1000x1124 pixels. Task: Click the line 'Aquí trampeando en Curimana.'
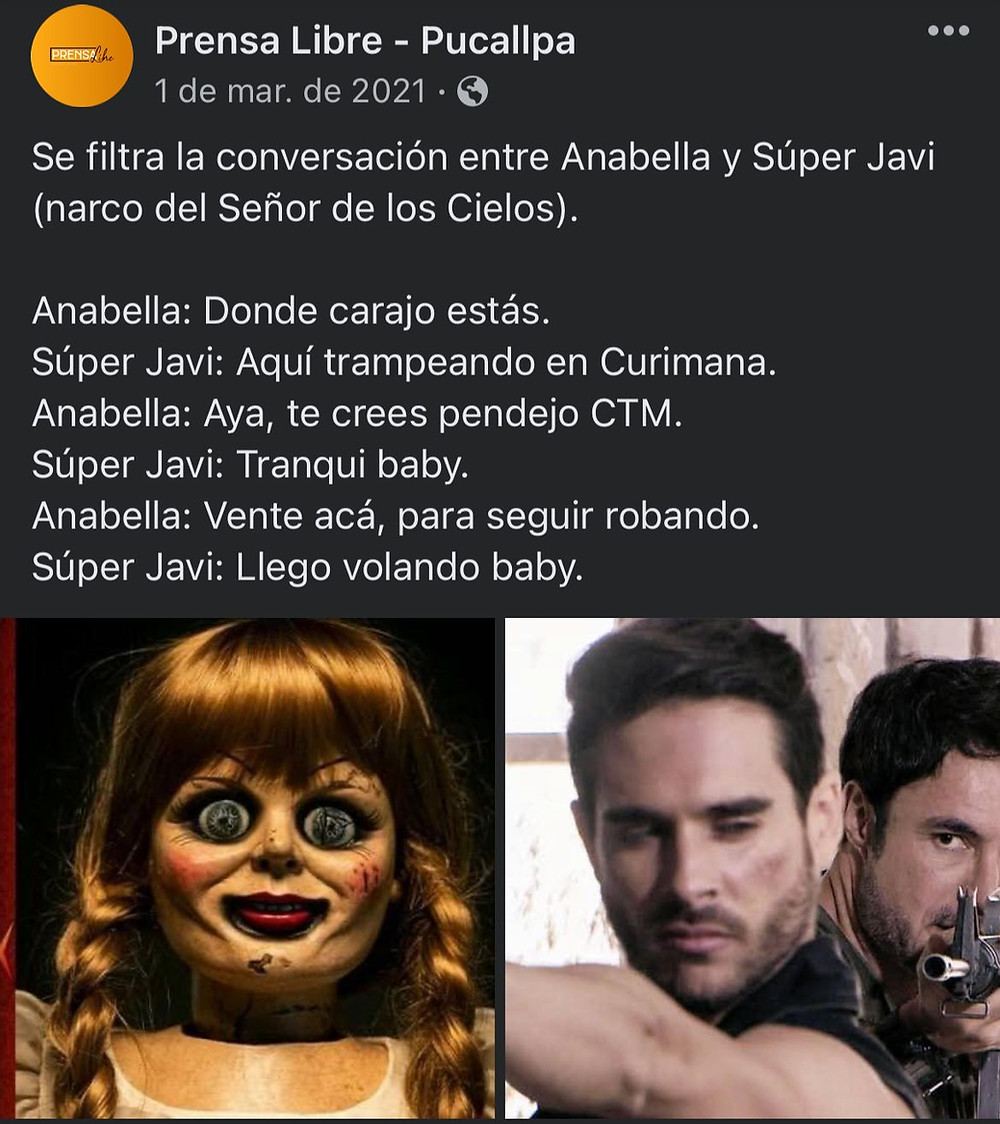tap(506, 362)
